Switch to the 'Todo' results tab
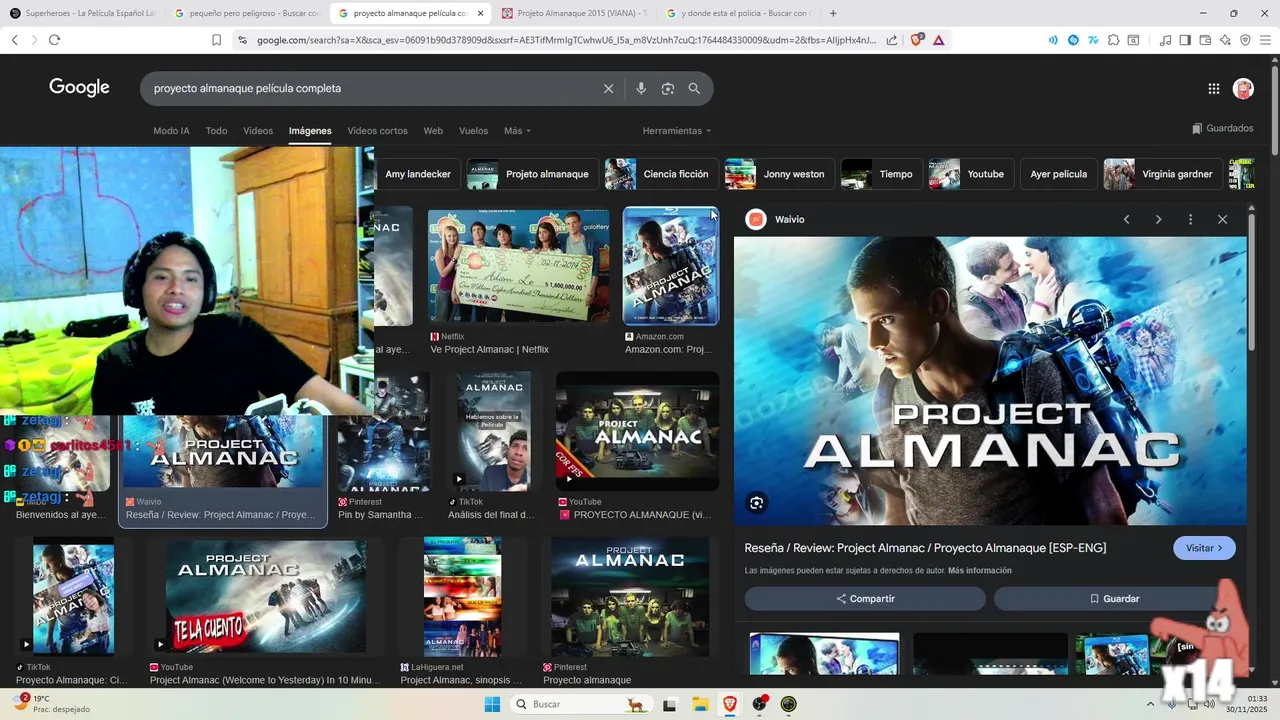This screenshot has height=720, width=1280. (x=216, y=131)
